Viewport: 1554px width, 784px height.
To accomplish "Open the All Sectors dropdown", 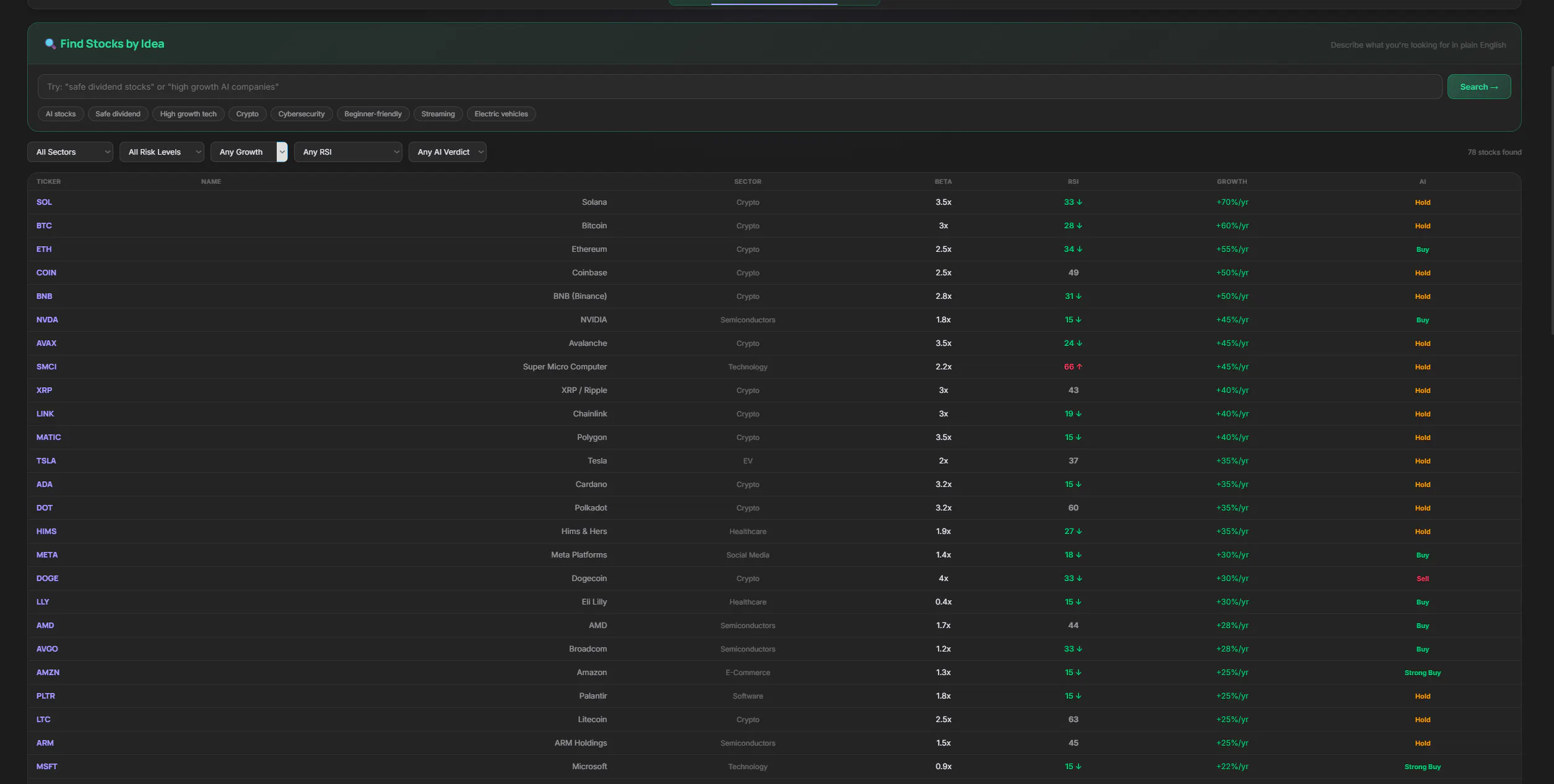I will [x=70, y=152].
